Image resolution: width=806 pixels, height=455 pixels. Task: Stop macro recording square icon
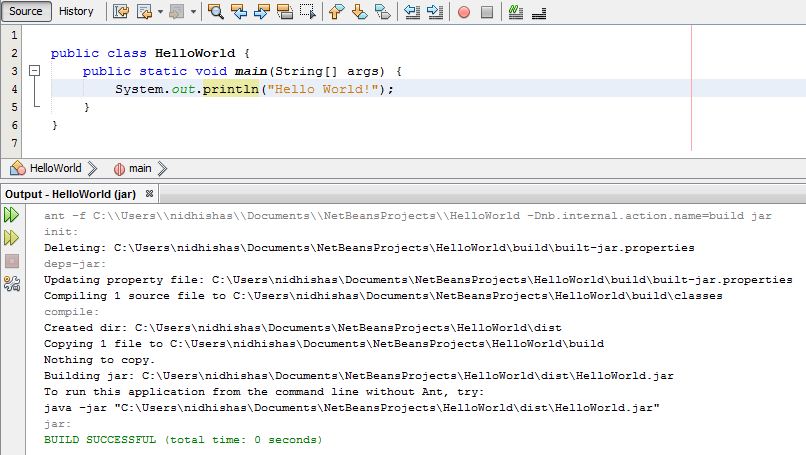point(487,12)
